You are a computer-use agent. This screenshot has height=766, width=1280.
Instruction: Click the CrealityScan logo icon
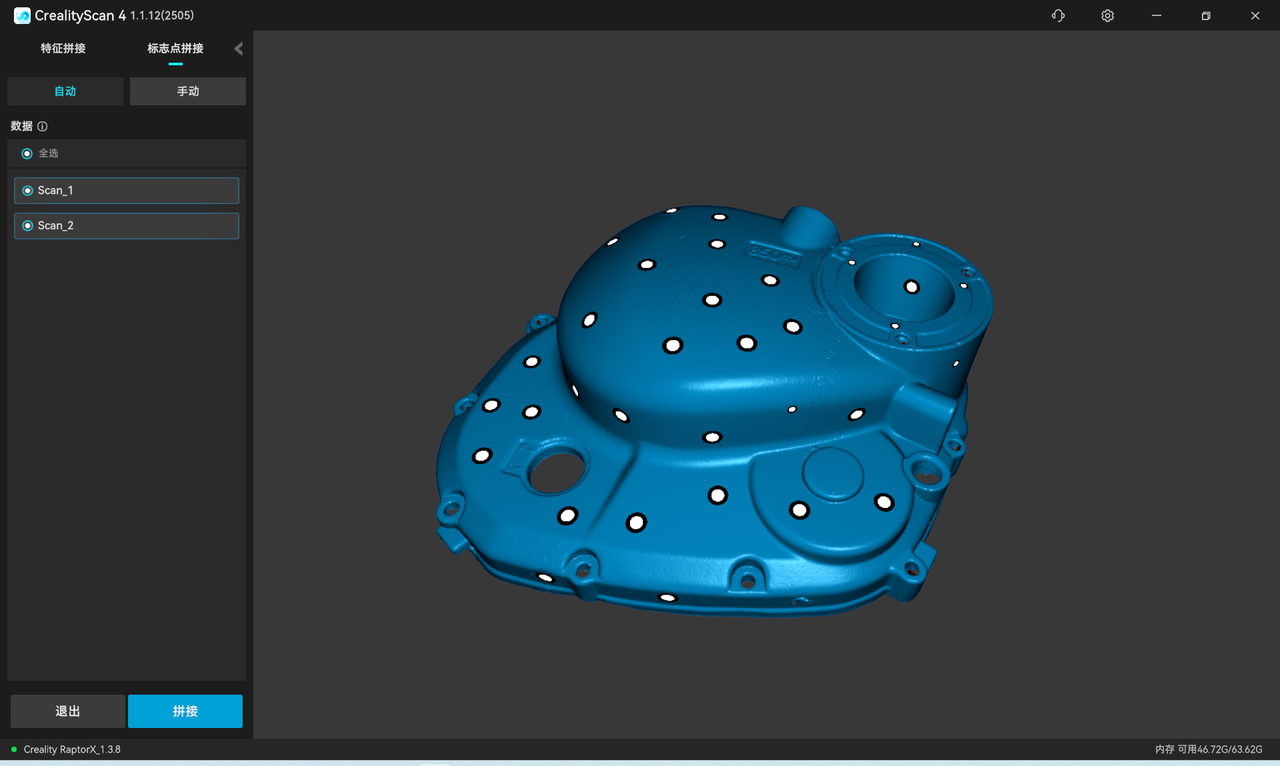point(22,16)
